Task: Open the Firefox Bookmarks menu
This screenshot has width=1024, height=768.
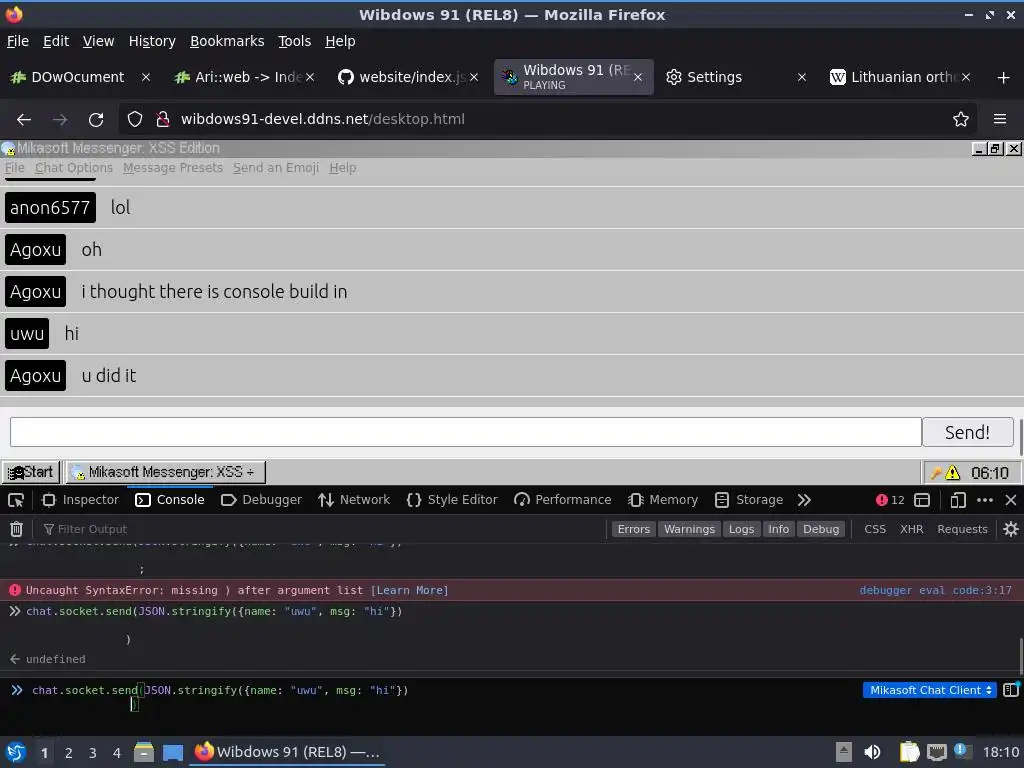Action: (227, 41)
